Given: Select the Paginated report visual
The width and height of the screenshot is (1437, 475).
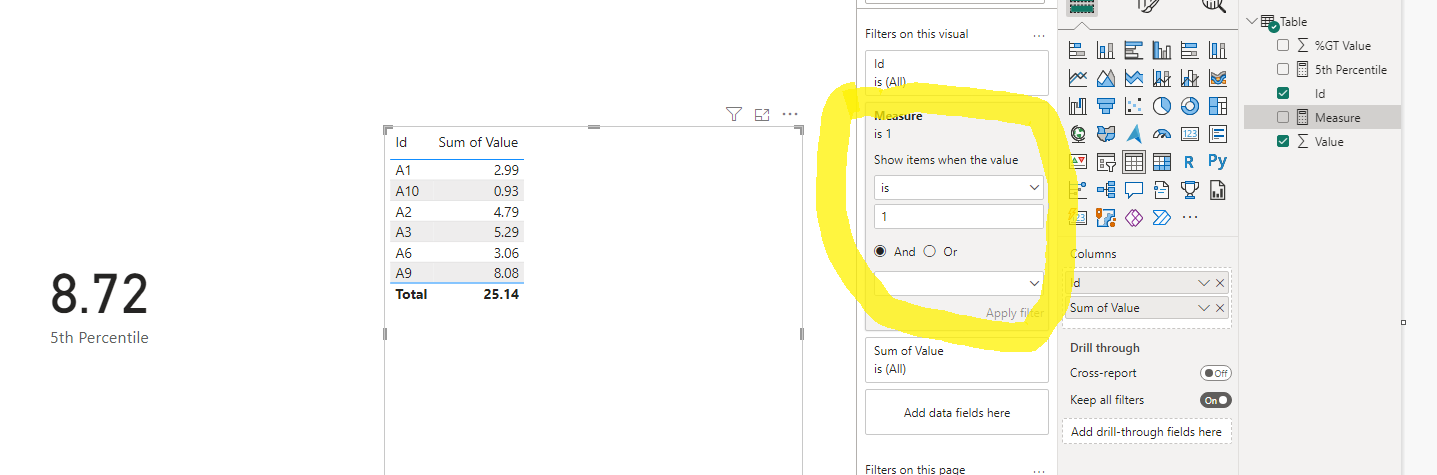Looking at the screenshot, I should click(1218, 190).
